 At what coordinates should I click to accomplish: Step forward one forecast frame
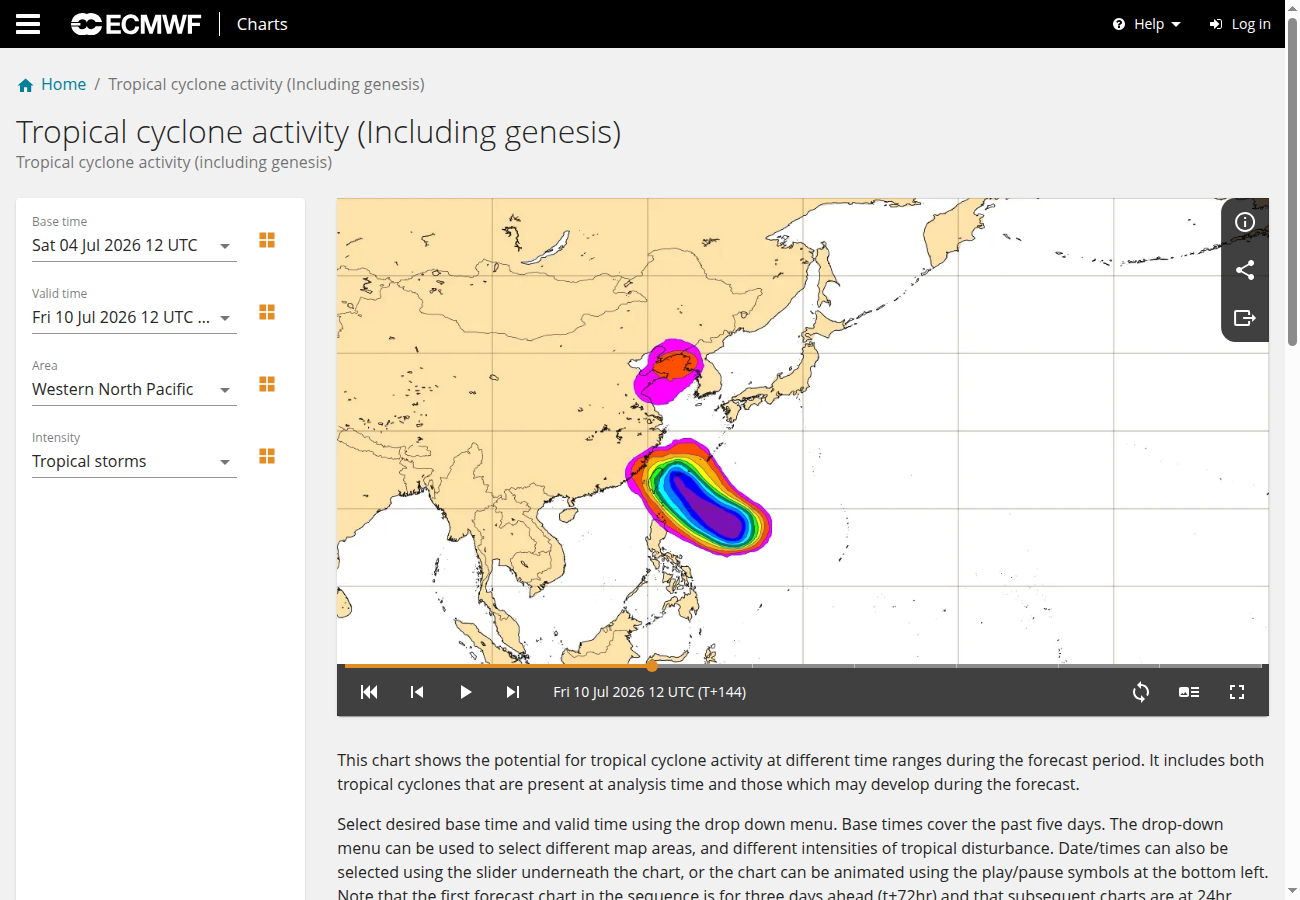(x=513, y=692)
